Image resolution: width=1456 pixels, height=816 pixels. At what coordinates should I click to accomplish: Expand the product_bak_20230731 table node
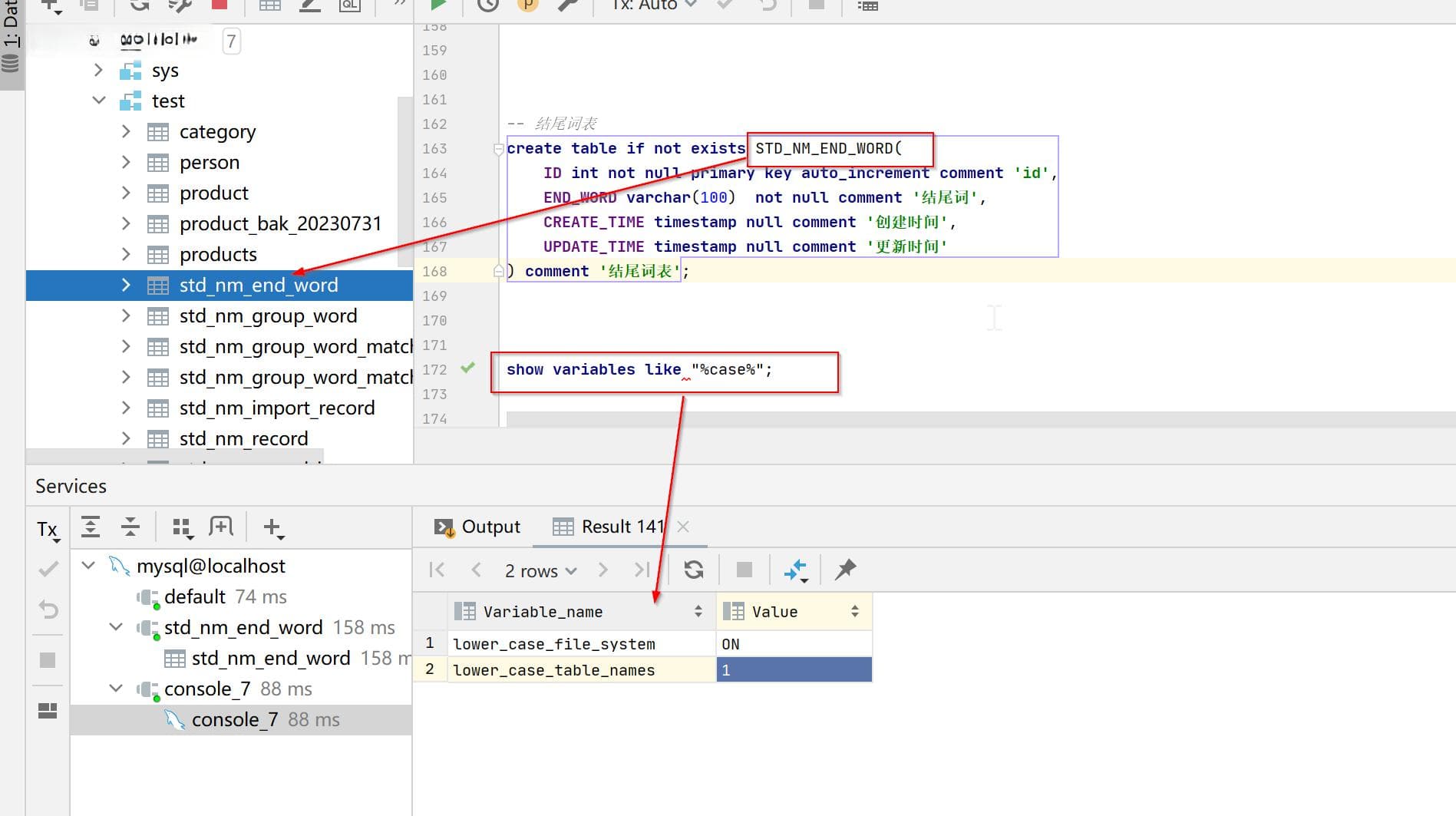(x=126, y=223)
